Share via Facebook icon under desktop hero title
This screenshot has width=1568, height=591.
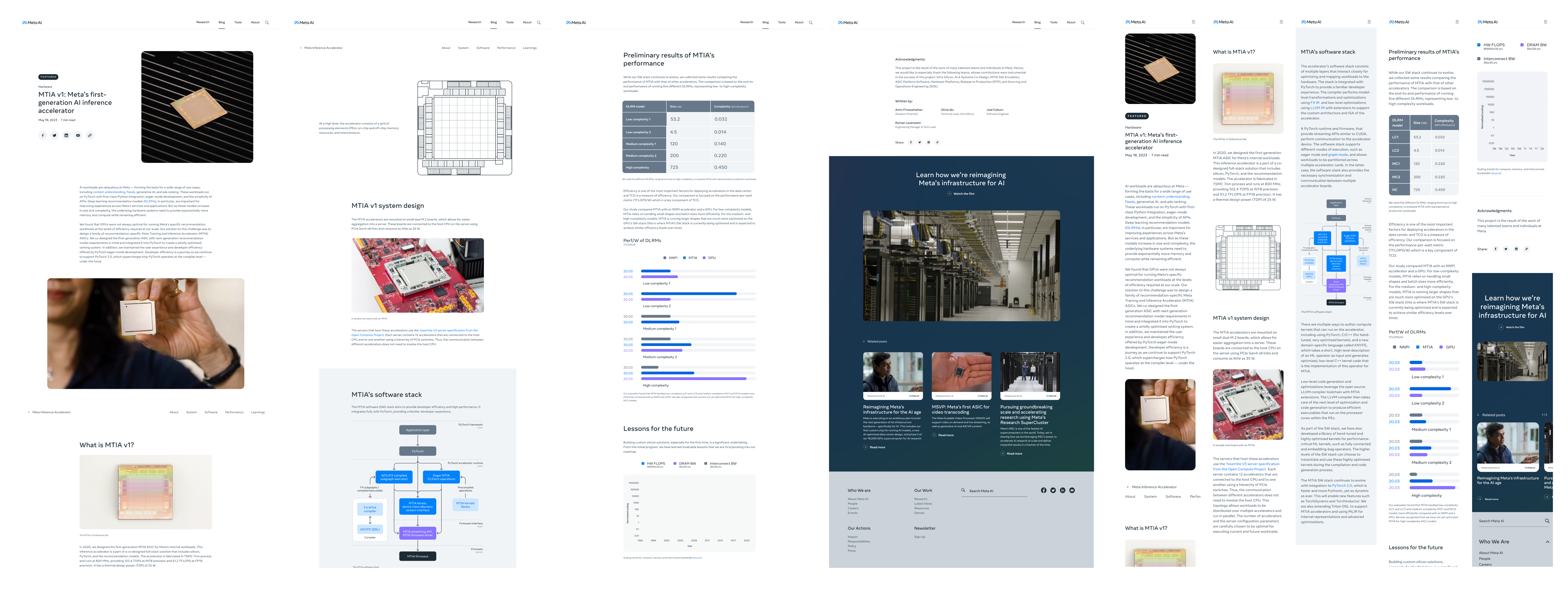coord(42,135)
